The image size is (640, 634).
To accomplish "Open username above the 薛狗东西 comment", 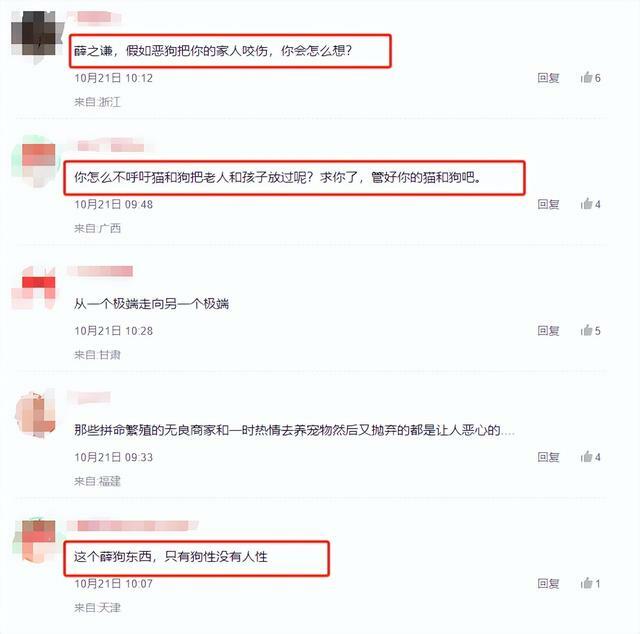I will tap(133, 525).
